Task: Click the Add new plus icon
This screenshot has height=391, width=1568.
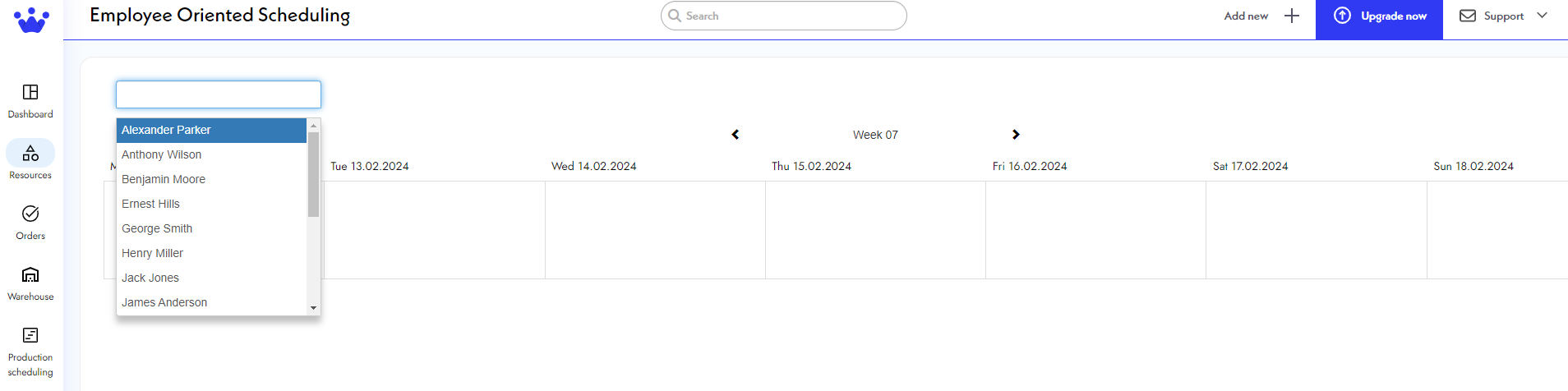Action: coord(1292,16)
